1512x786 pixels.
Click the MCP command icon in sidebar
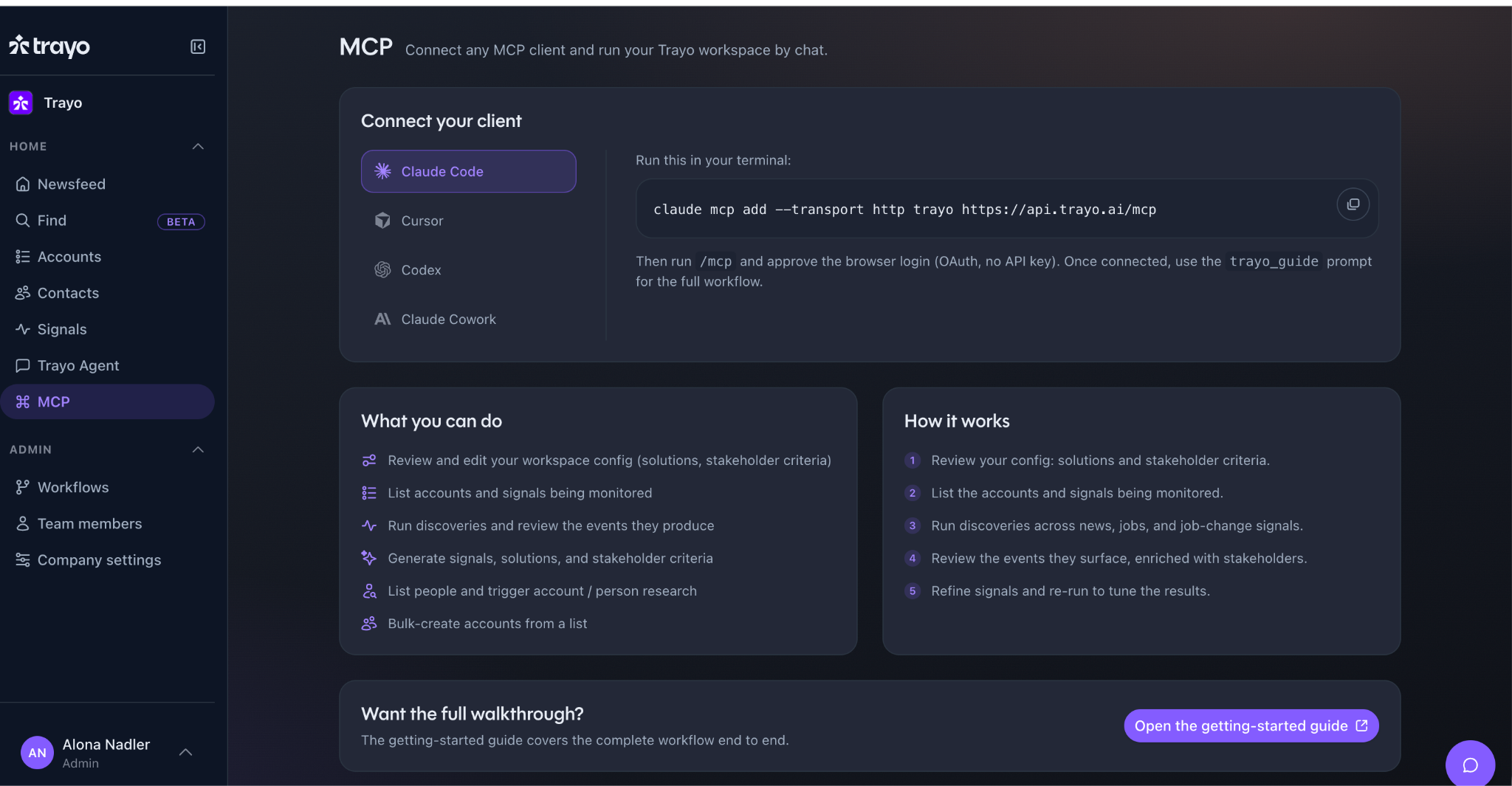23,401
